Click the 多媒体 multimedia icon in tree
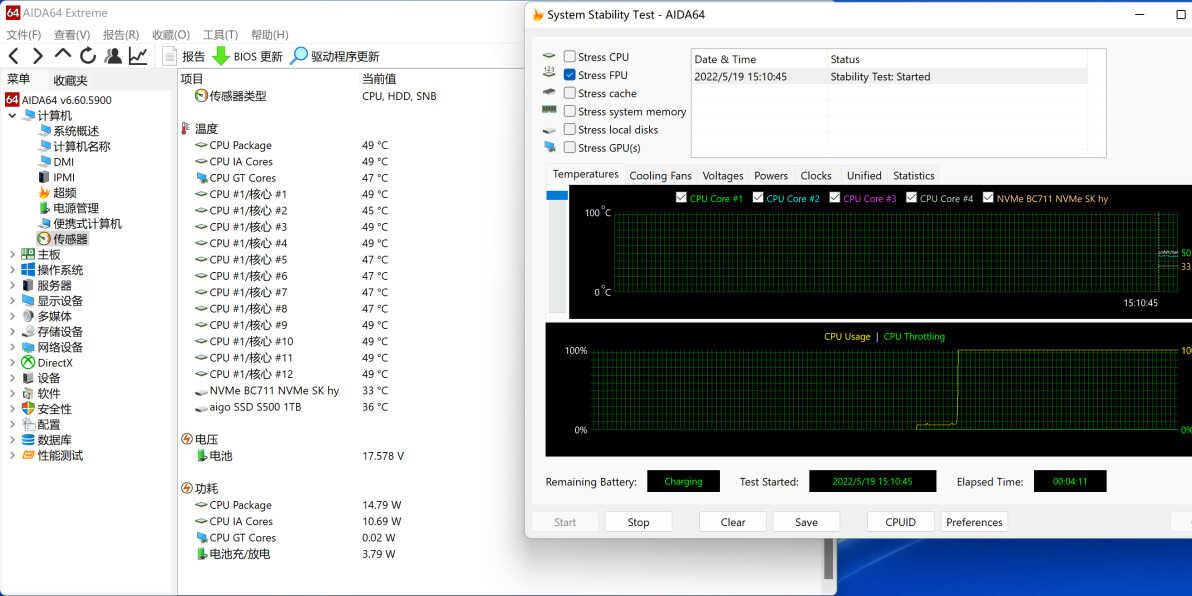This screenshot has width=1192, height=596. [x=28, y=316]
